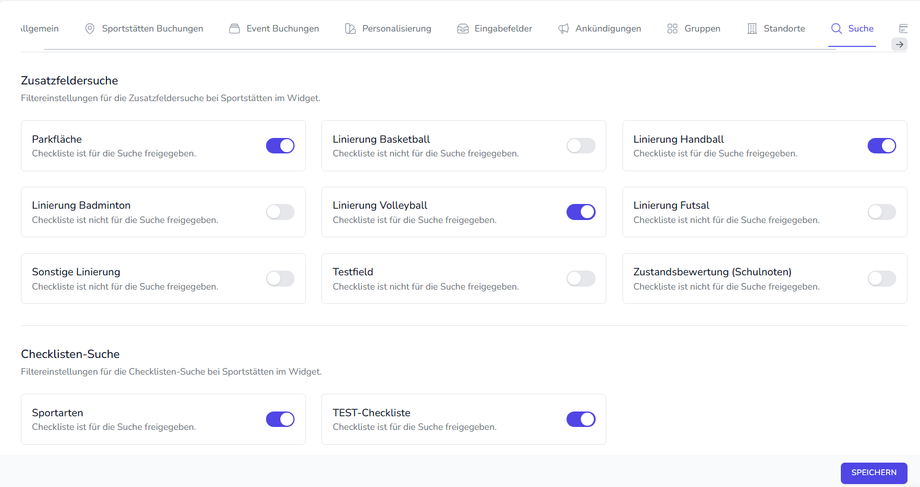The image size is (920, 487).
Task: Click the magnifier icon of Suche tab
Action: click(x=836, y=29)
